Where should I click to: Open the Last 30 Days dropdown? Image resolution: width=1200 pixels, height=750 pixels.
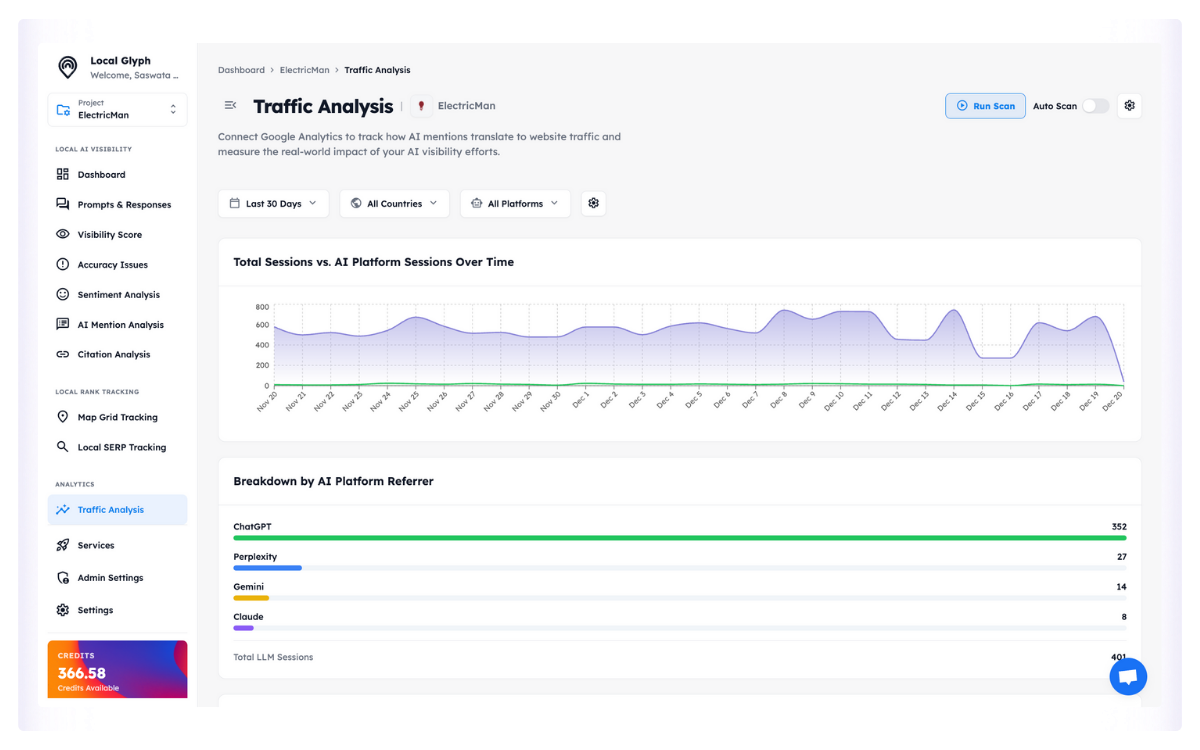[273, 204]
